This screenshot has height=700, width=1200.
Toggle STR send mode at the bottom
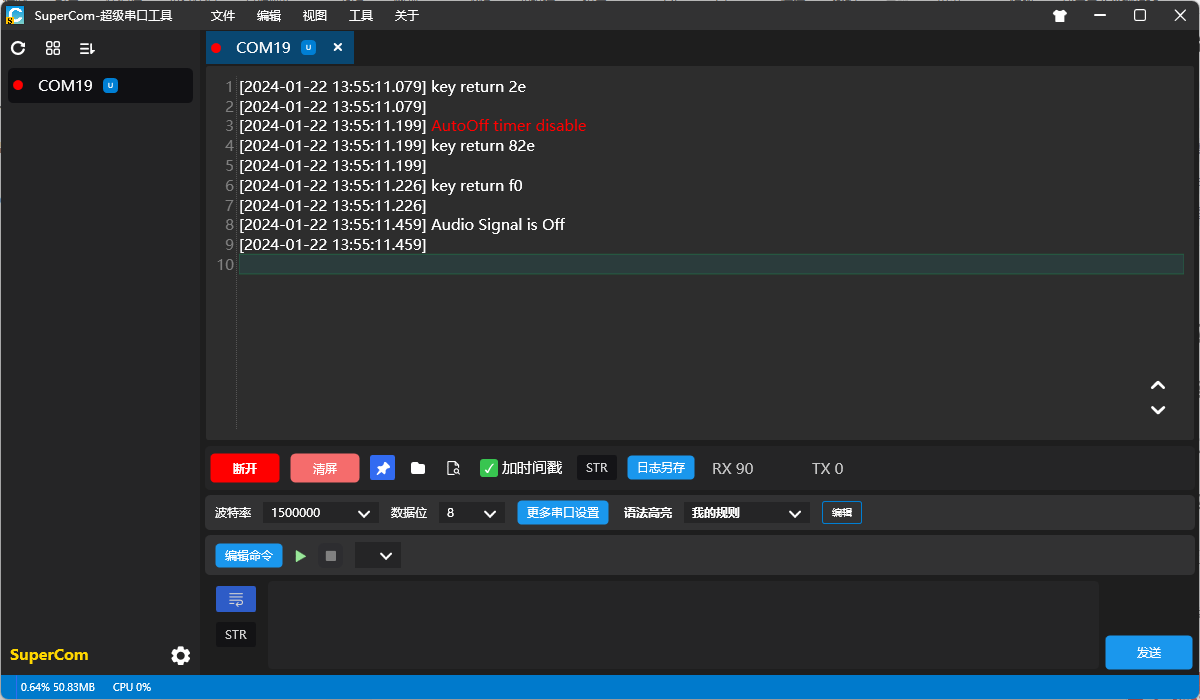click(235, 634)
